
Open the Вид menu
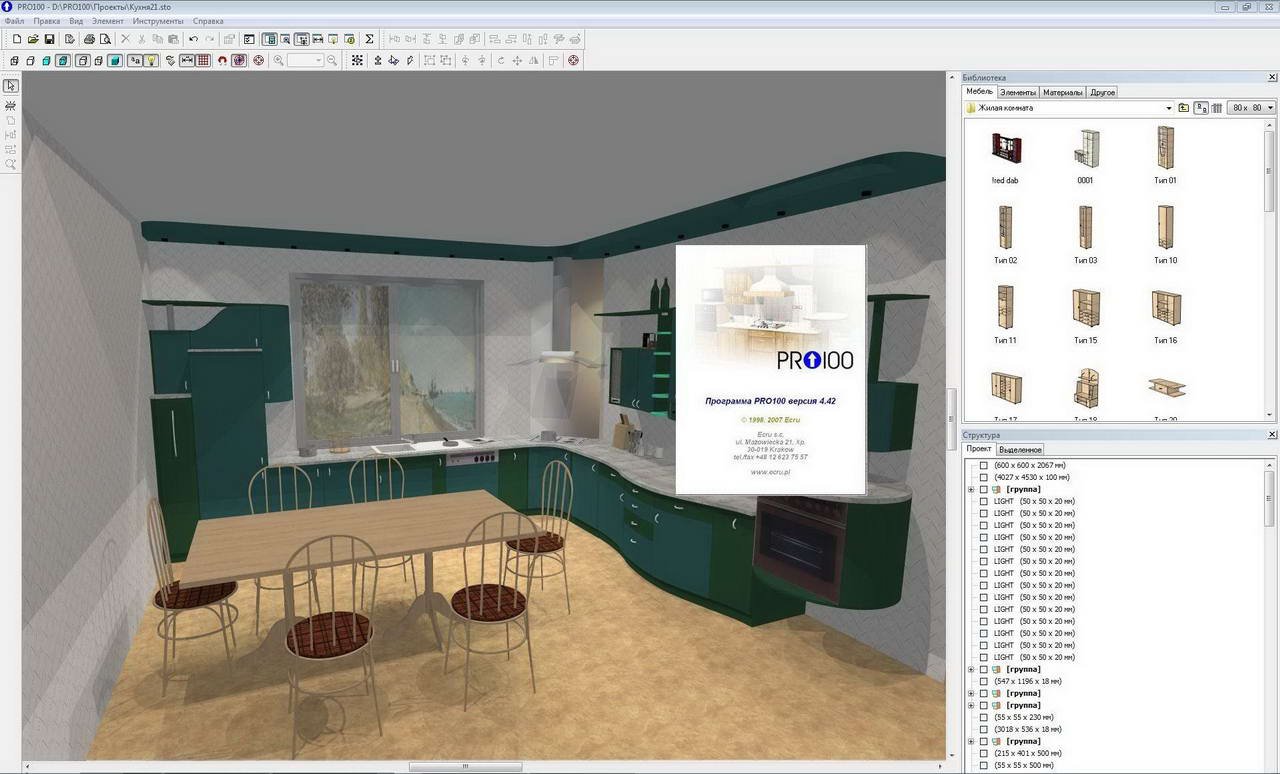[x=76, y=21]
